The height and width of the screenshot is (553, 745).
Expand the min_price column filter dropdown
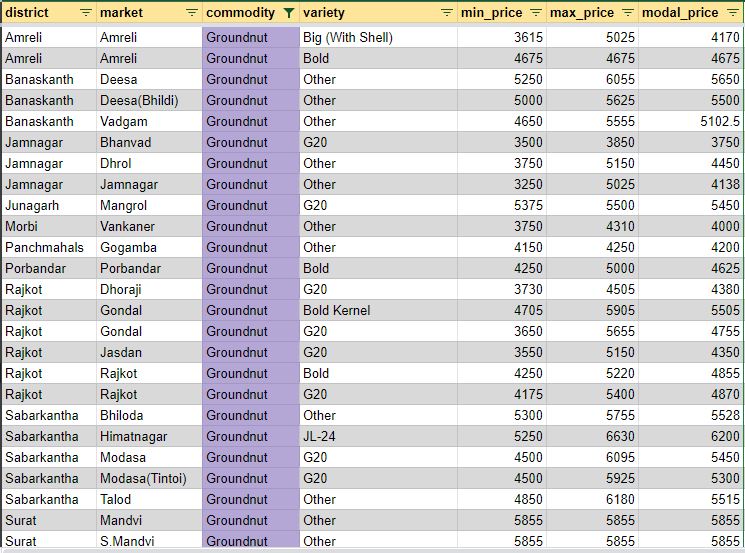pyautogui.click(x=536, y=13)
